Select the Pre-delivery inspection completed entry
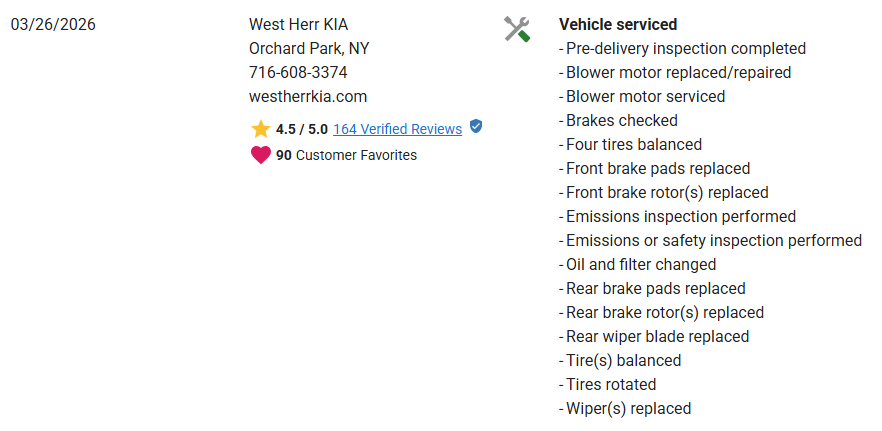The height and width of the screenshot is (431, 882). click(685, 49)
